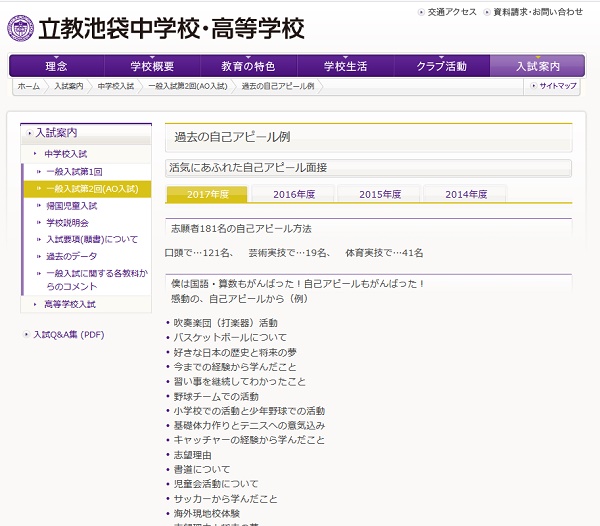Open 入試Q&A集 (PDF) link
This screenshot has width=600, height=526.
(x=68, y=335)
